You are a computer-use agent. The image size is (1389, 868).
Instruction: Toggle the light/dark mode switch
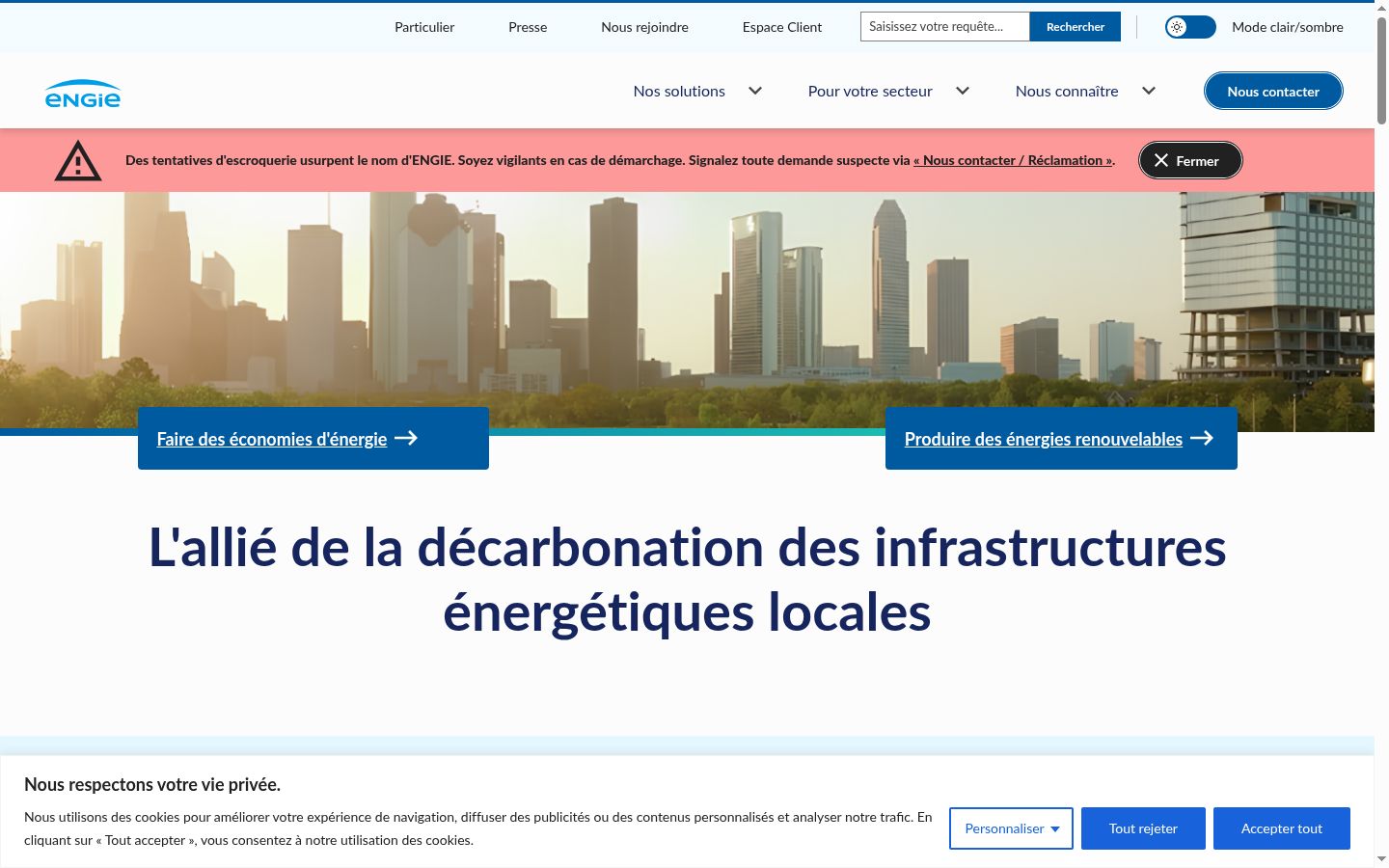pyautogui.click(x=1190, y=27)
